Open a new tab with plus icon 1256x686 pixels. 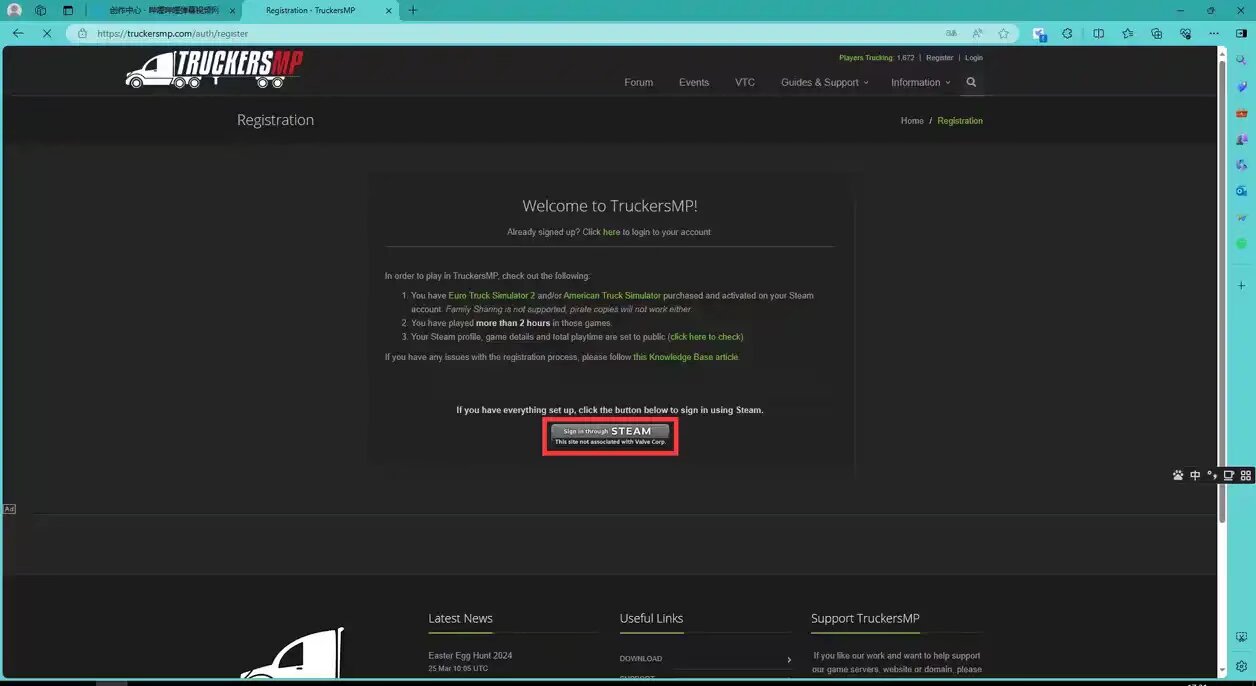pyautogui.click(x=413, y=10)
